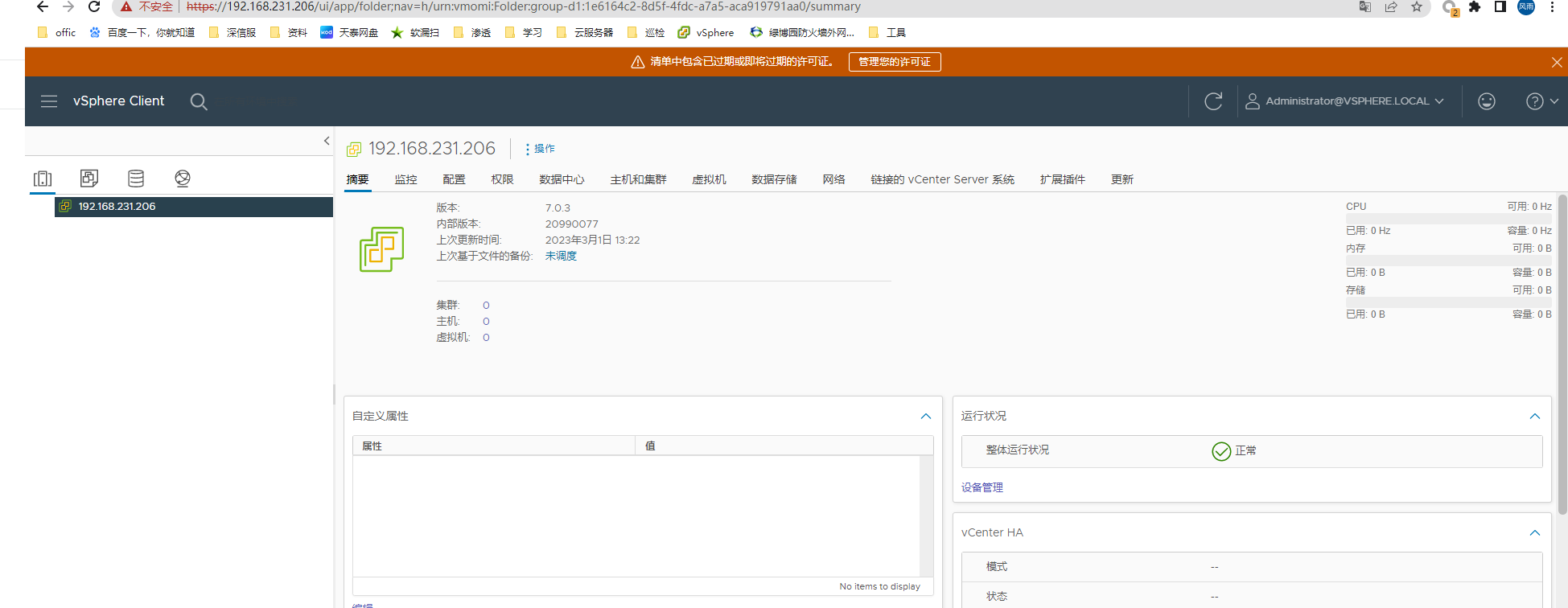
Task: Open the 监控 tab
Action: [x=405, y=179]
